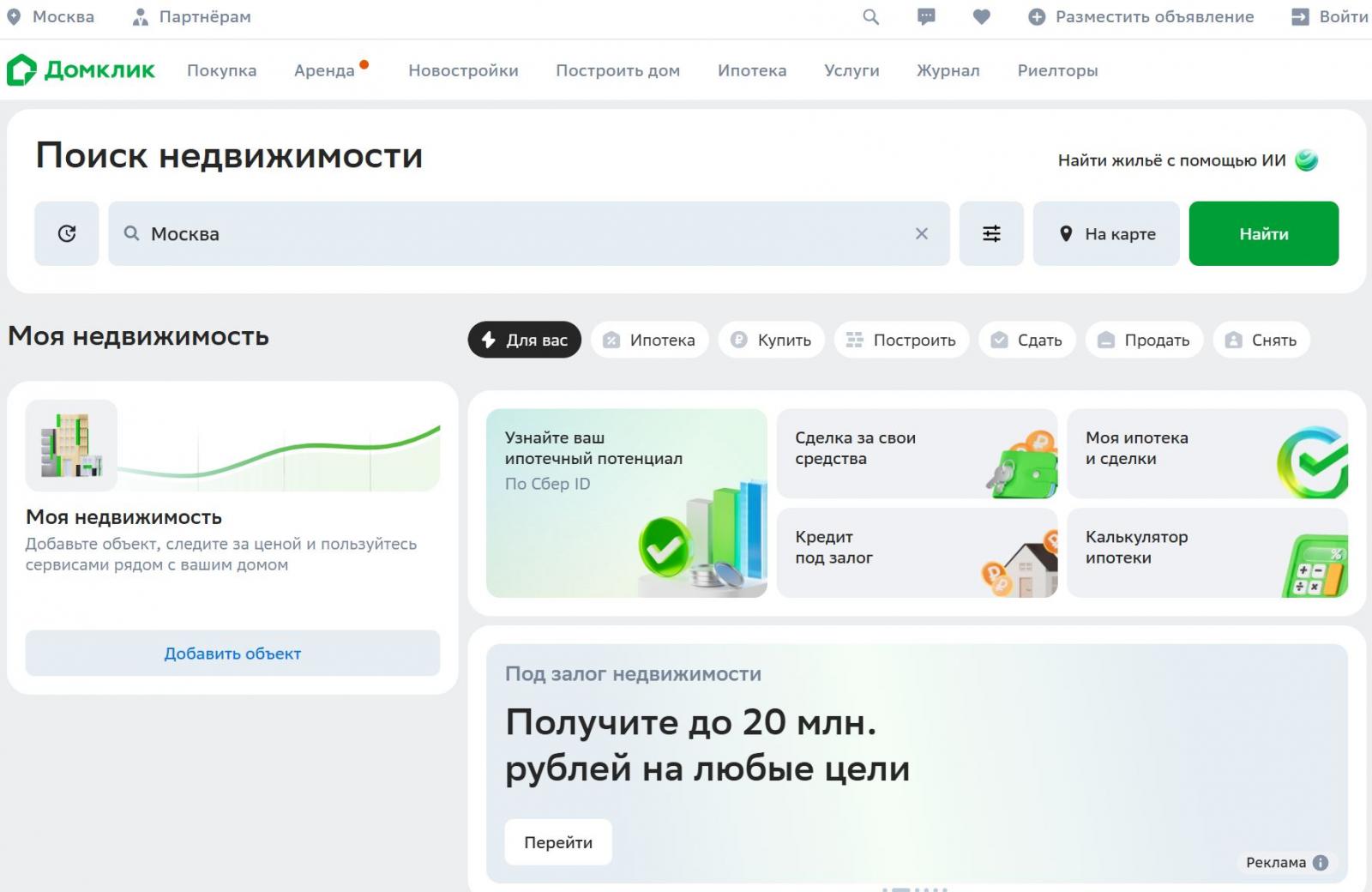Click the Перейти button in banner
This screenshot has height=892, width=1372.
click(558, 842)
